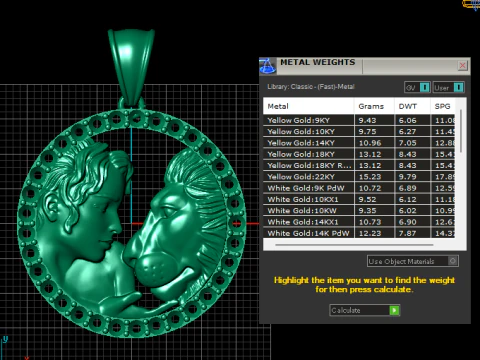
Task: Click the 6.02 DWT value
Action: point(408,211)
